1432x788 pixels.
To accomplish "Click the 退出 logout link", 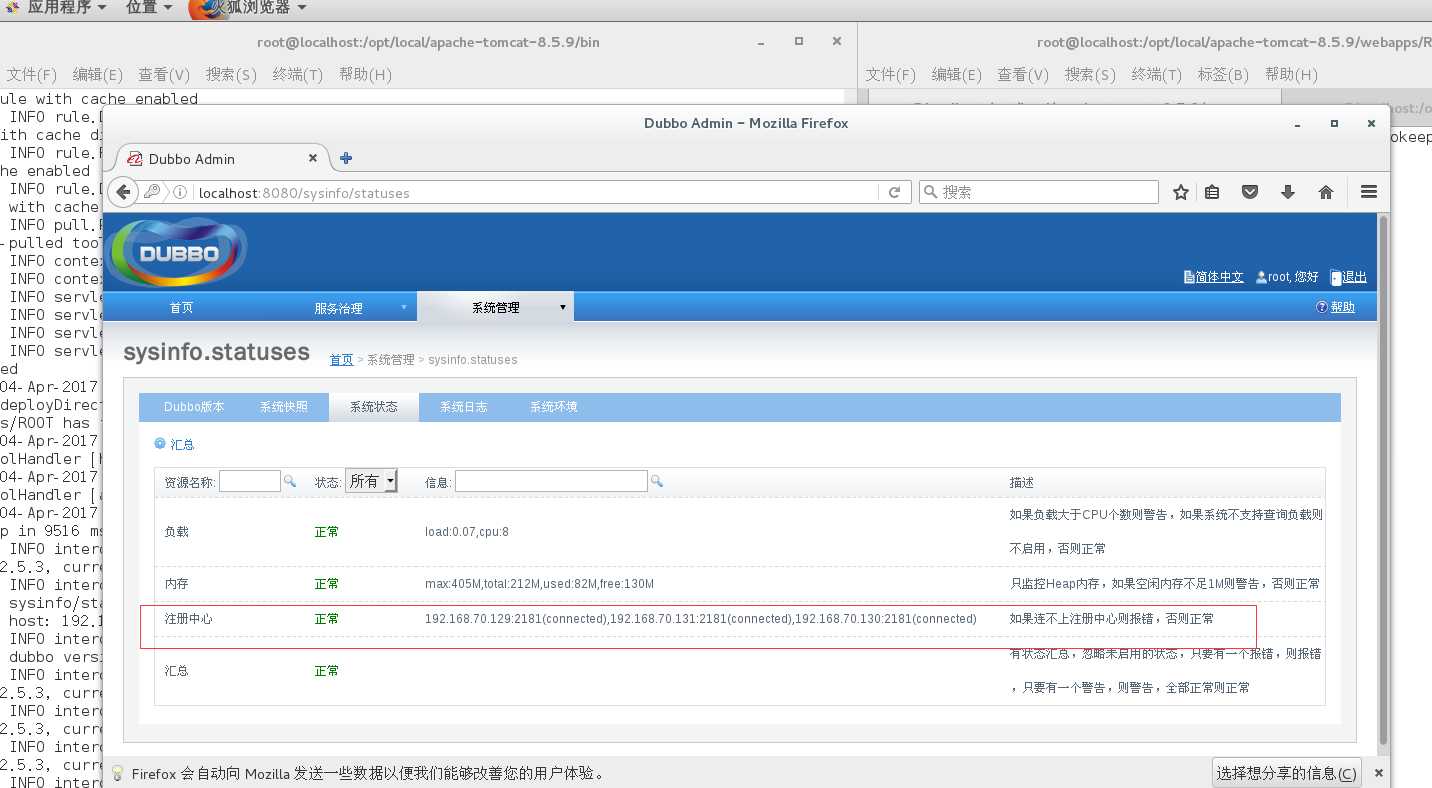I will coord(1354,277).
